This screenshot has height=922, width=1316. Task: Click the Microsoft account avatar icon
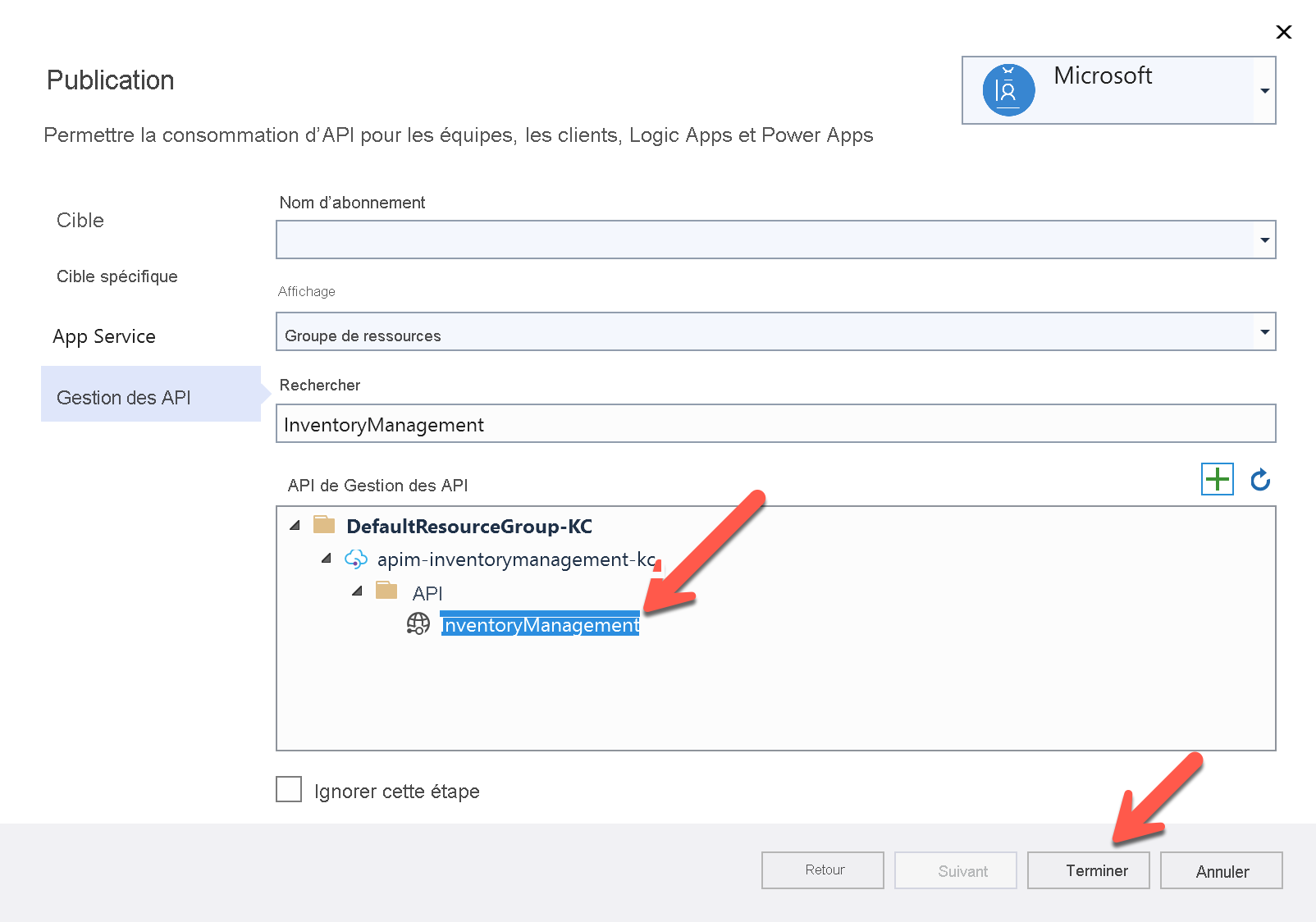click(x=1008, y=90)
